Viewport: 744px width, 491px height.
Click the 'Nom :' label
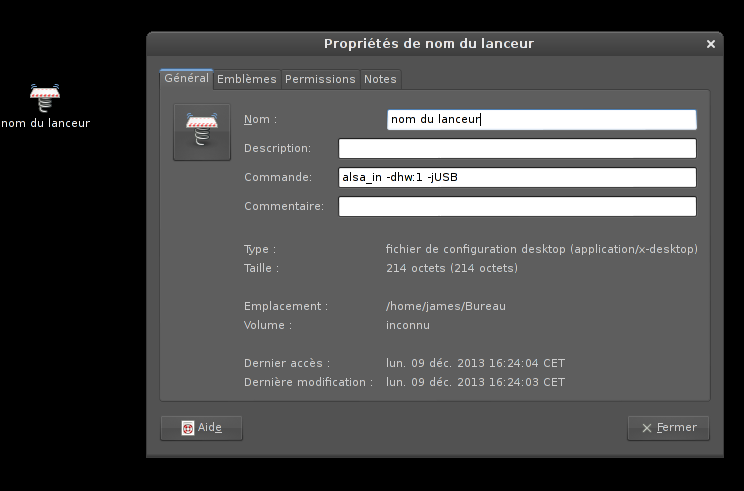point(260,120)
